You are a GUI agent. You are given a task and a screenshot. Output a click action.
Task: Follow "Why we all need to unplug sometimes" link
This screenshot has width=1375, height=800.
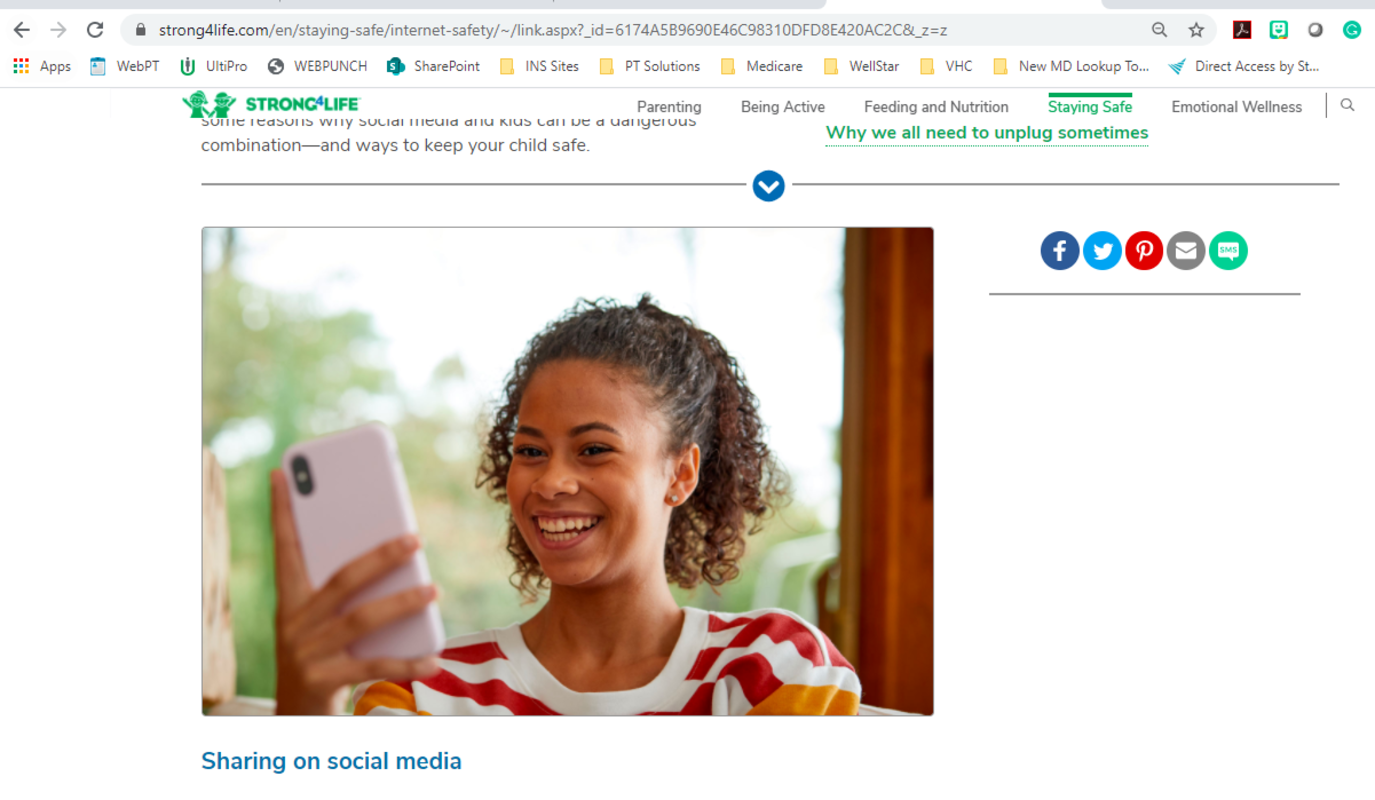(x=987, y=133)
